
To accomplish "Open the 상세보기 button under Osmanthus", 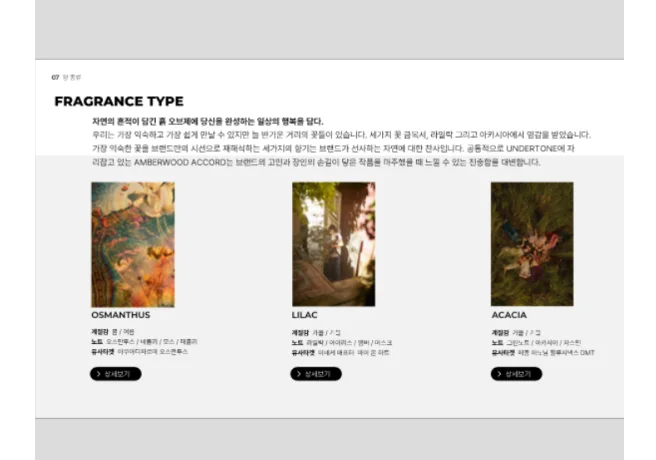I will tap(115, 374).
